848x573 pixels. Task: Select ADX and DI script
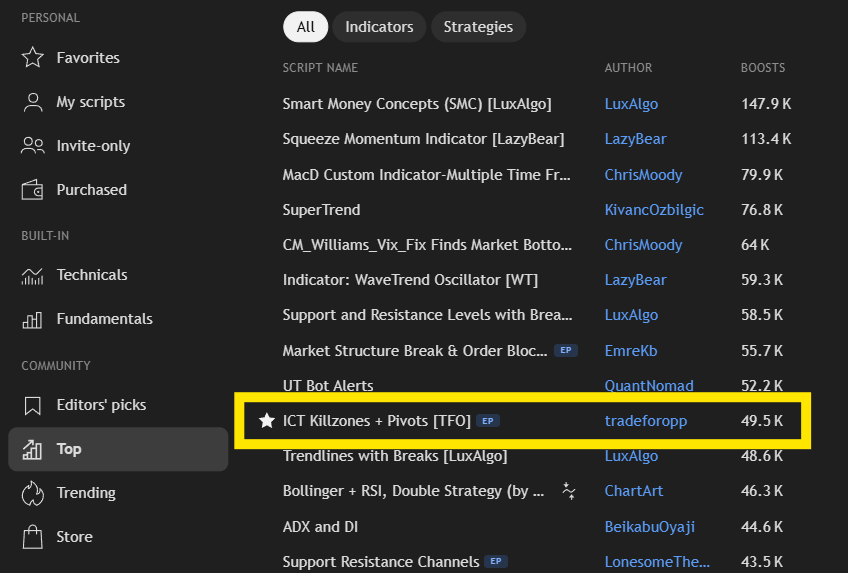pyautogui.click(x=320, y=527)
